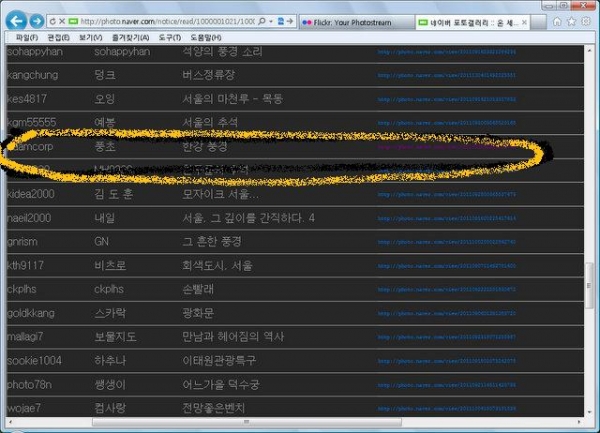
Task: Open a new blank tab
Action: coord(538,23)
